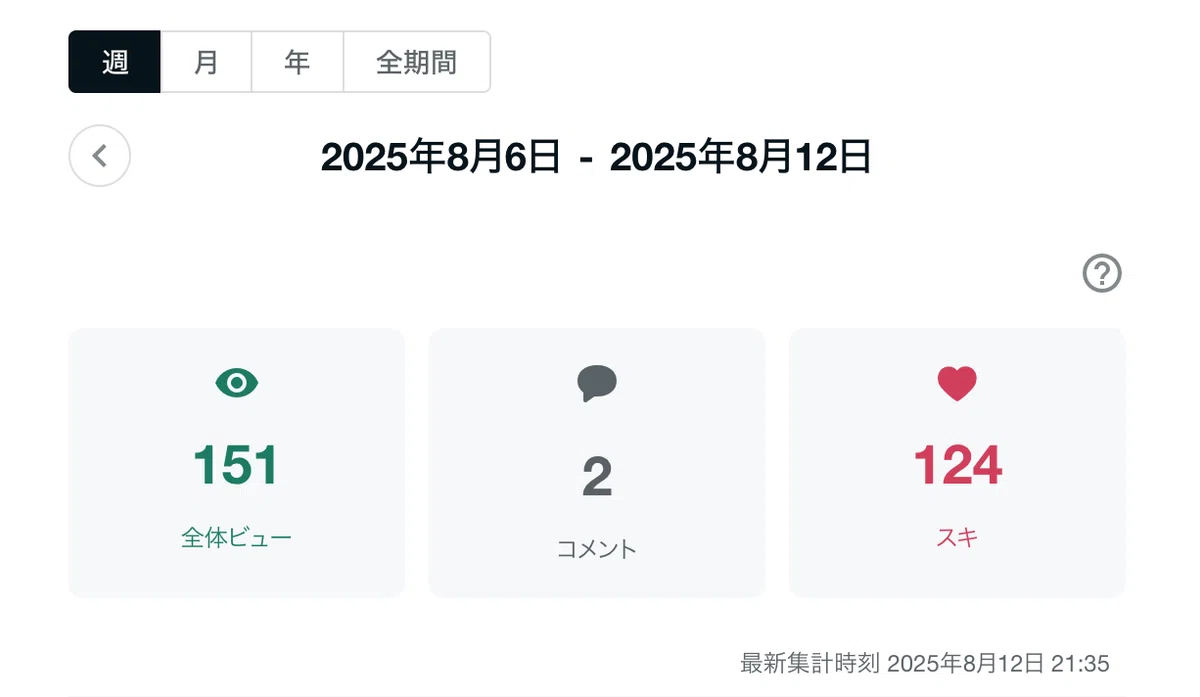Select the 全期間 (all time) tab
This screenshot has height=697, width=1200.
click(x=417, y=62)
